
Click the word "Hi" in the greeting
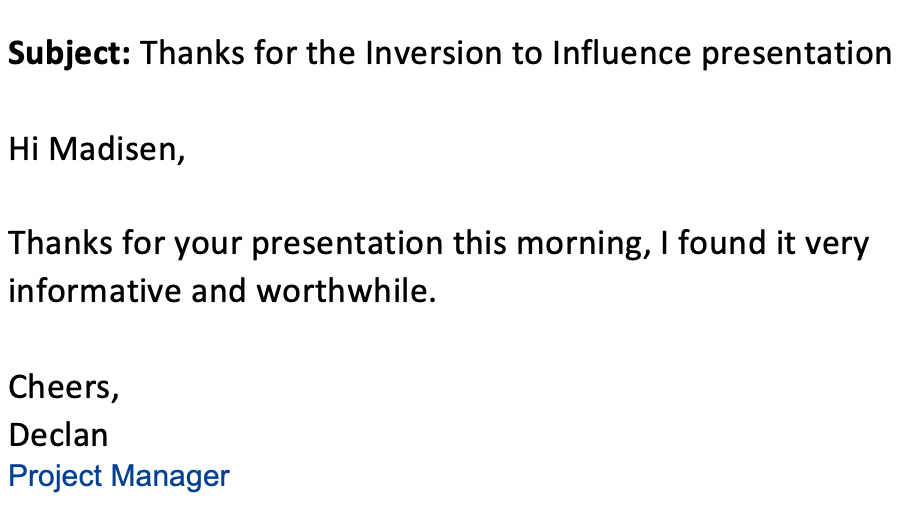pos(23,149)
